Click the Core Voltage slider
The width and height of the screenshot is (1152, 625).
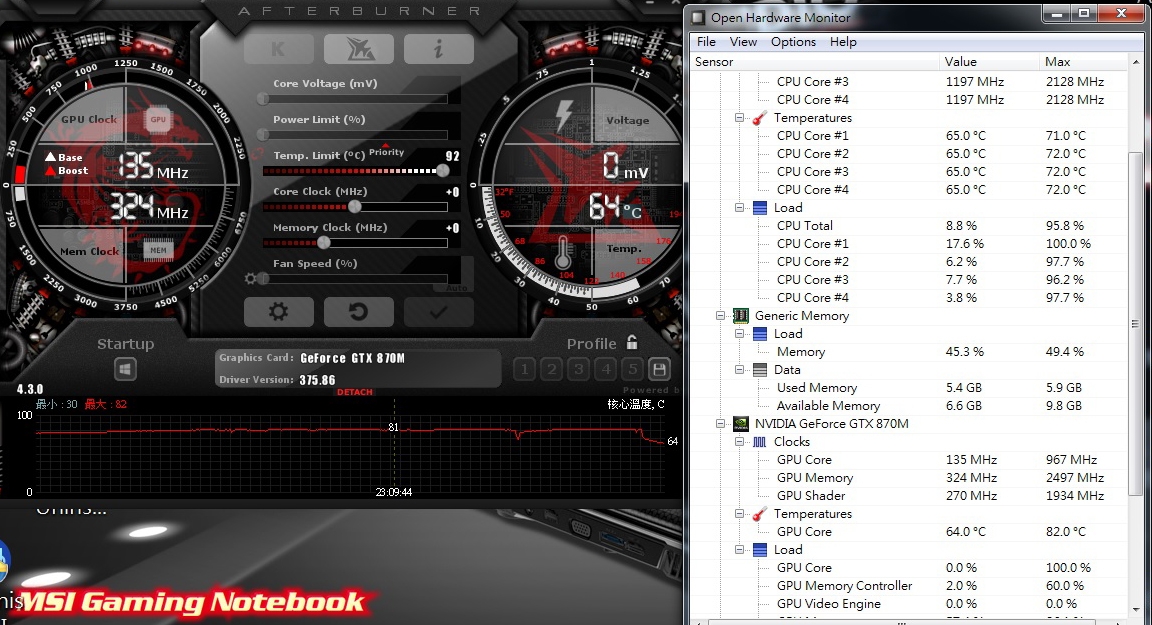(x=355, y=98)
